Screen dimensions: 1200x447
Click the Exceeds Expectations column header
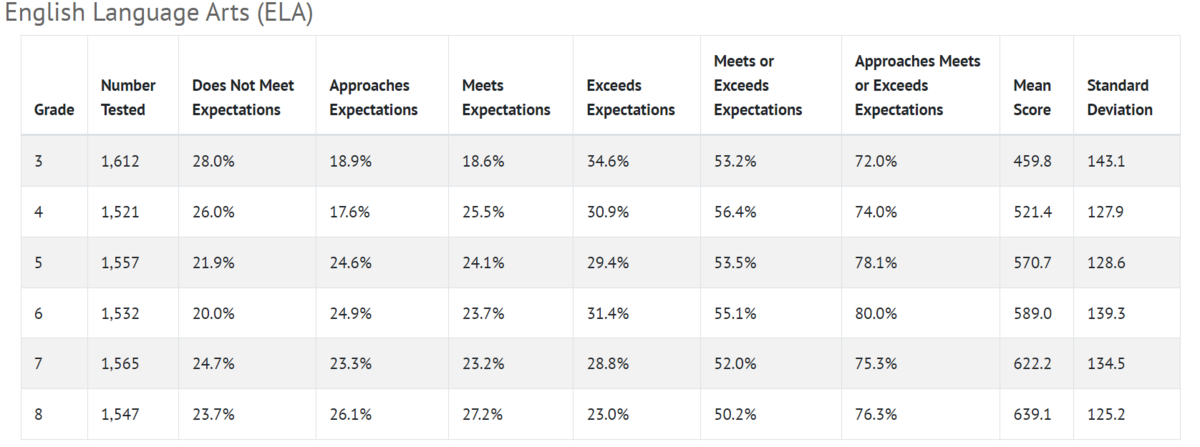pyautogui.click(x=631, y=98)
